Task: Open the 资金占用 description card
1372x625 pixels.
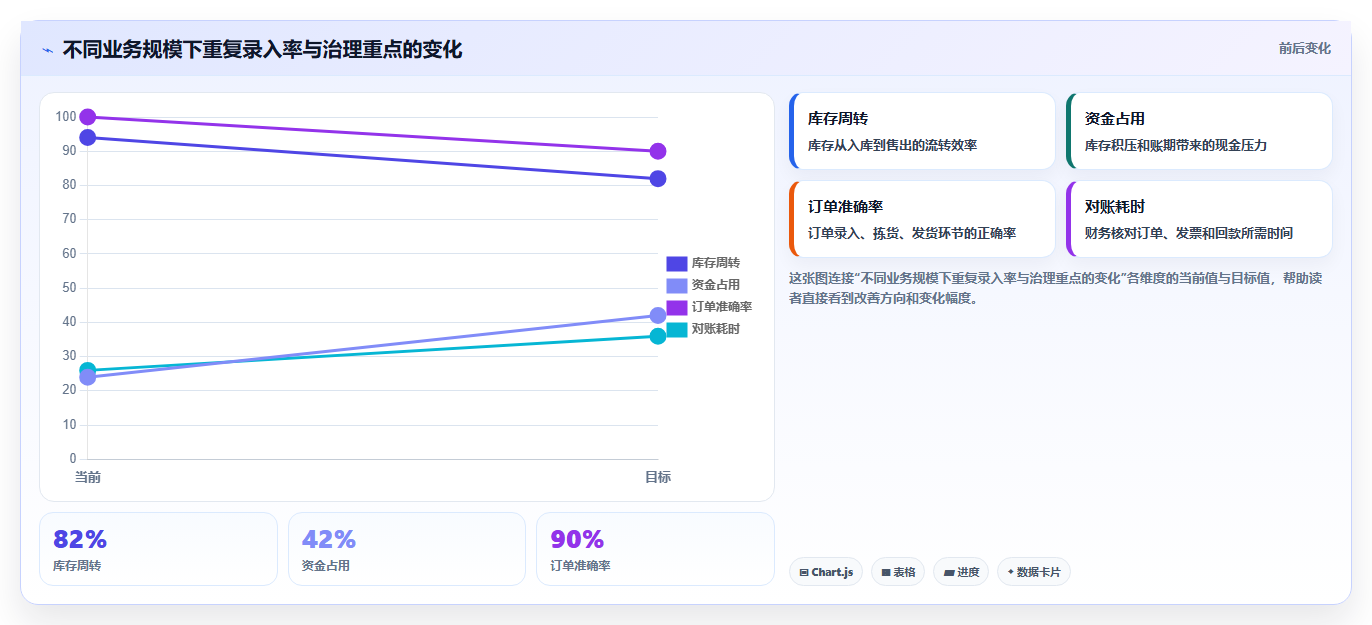Action: tap(1199, 131)
